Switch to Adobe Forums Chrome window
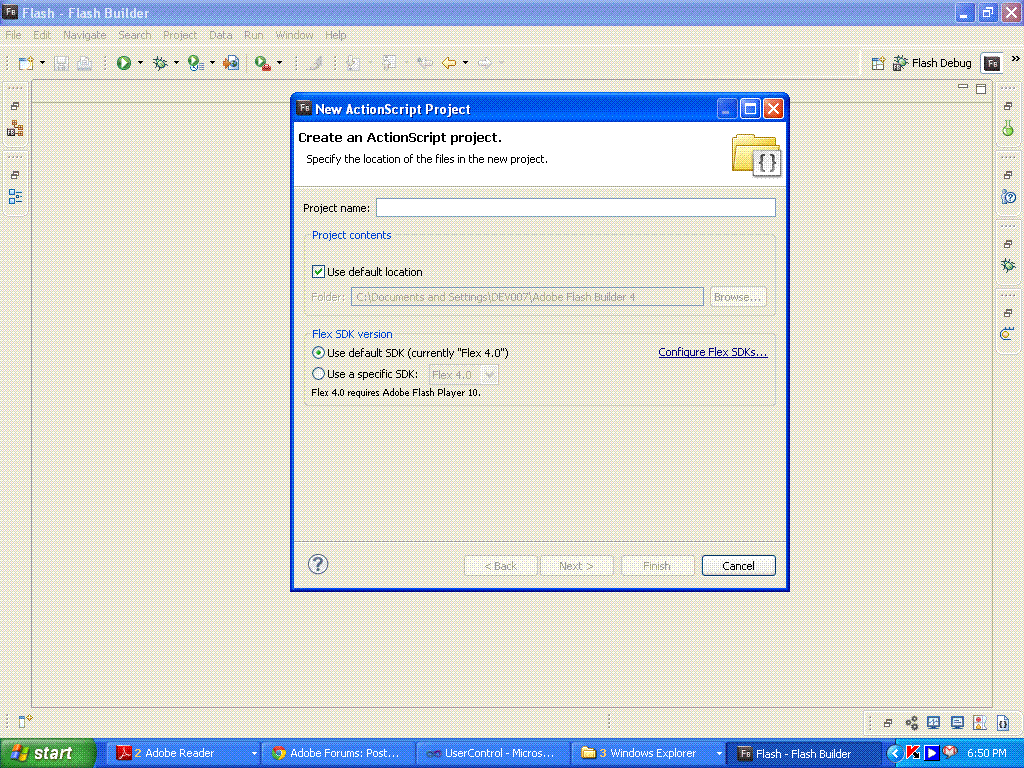Image resolution: width=1024 pixels, height=768 pixels. click(338, 753)
